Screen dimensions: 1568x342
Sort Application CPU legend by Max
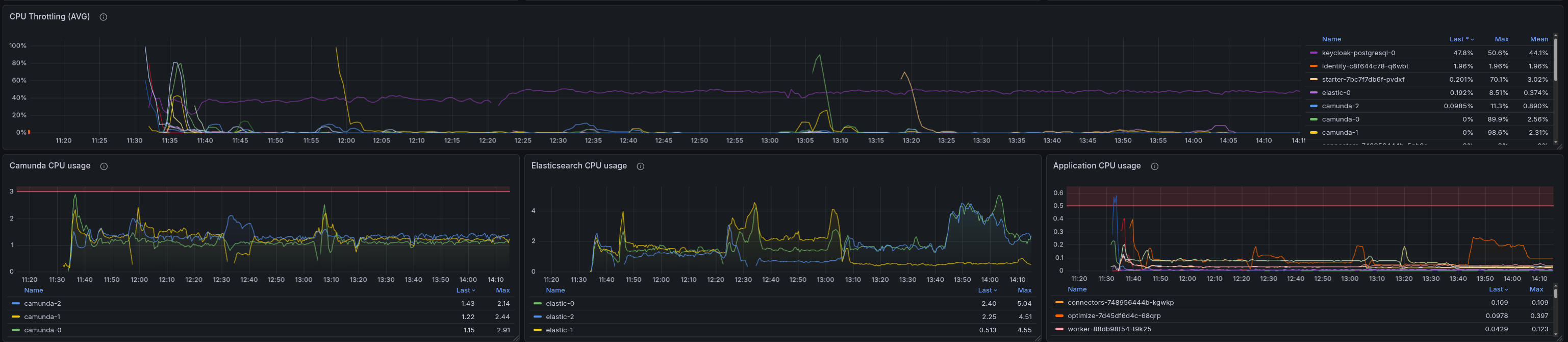1536,289
